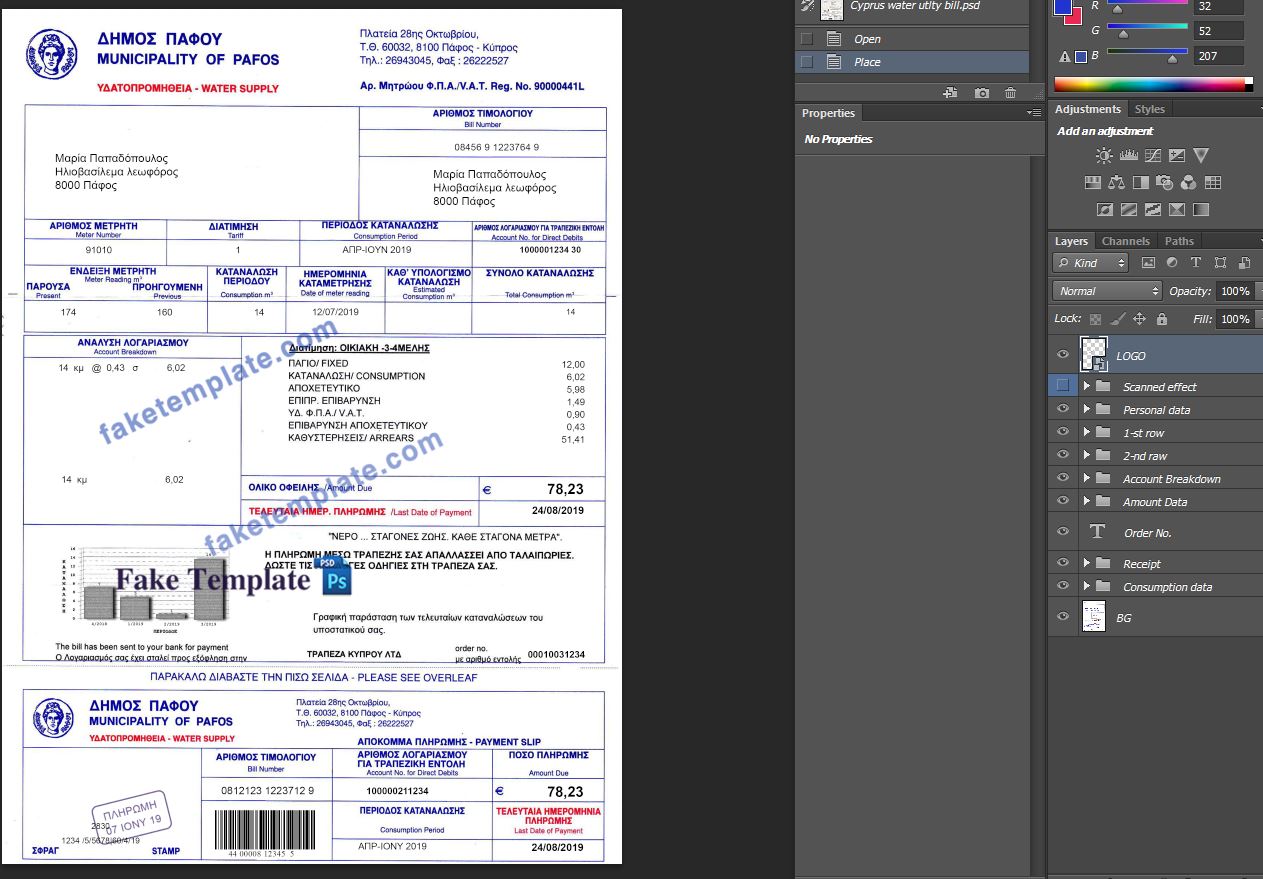Open the blend mode dropdown showing Normal
The image size is (1263, 879).
pyautogui.click(x=1105, y=291)
